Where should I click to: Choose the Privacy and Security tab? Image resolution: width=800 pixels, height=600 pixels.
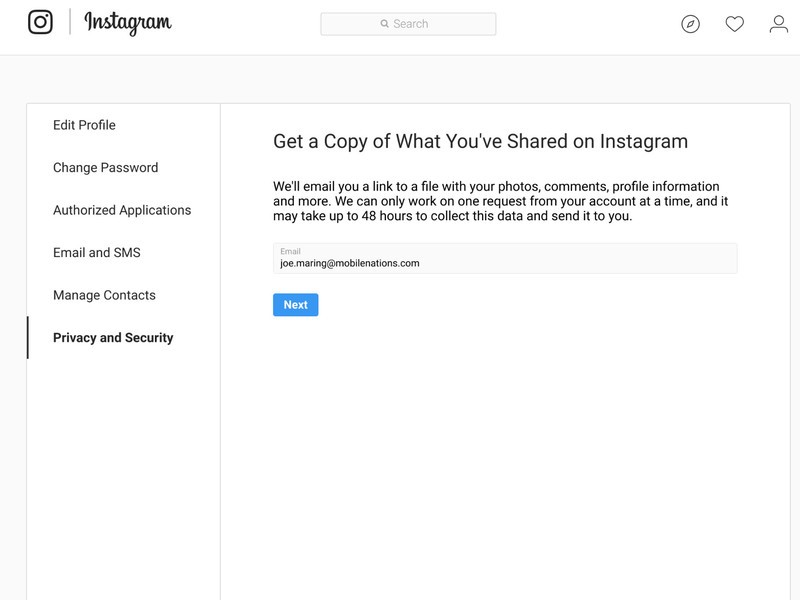click(113, 338)
